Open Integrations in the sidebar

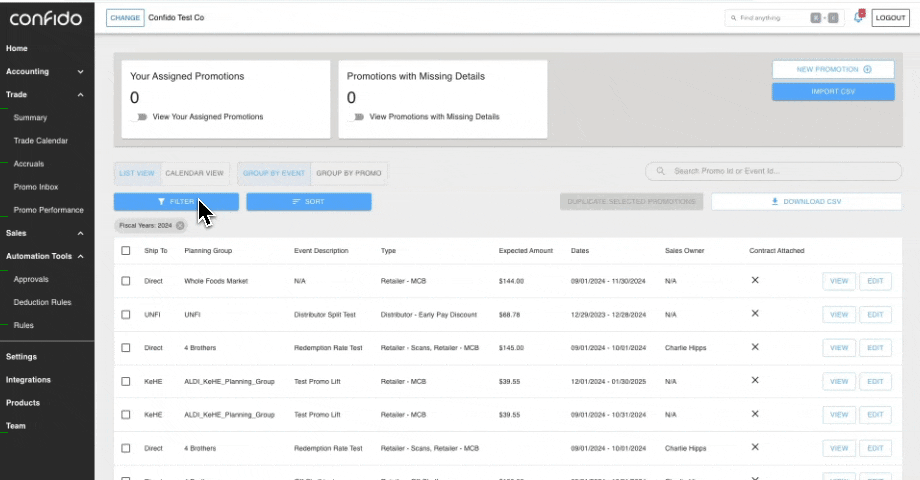click(x=28, y=380)
